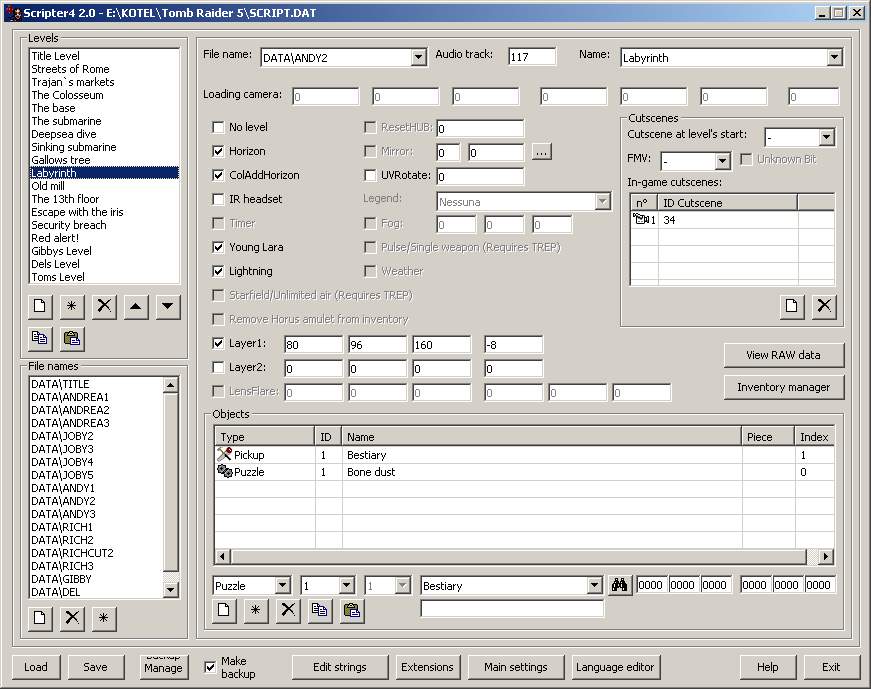Select the Pickup Bestiary object row icon

(224, 454)
